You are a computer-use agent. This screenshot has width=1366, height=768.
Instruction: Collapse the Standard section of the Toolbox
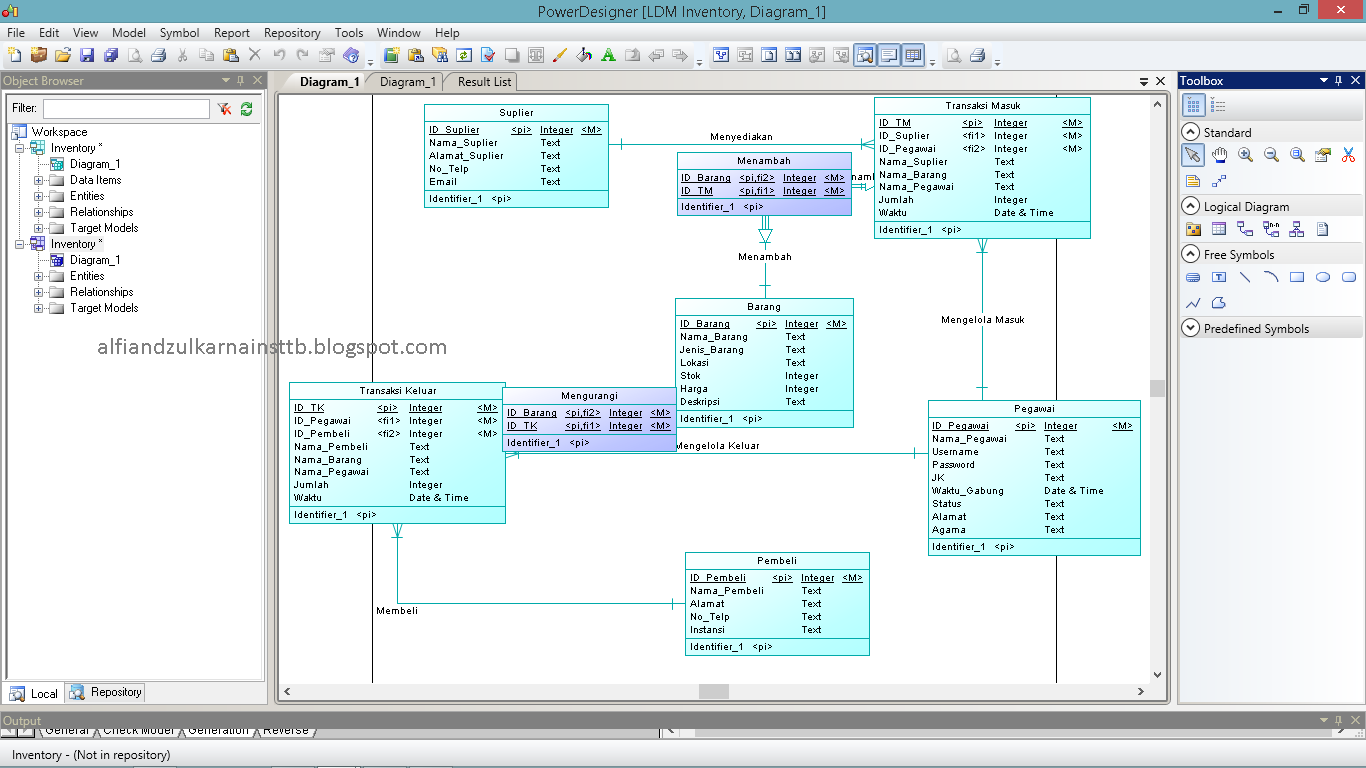click(x=1190, y=132)
